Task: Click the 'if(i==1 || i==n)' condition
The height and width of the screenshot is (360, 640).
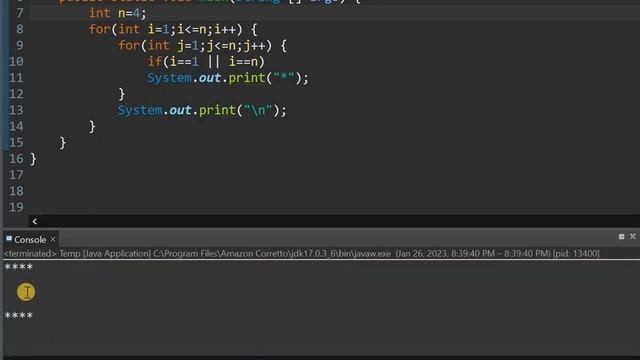Action: click(x=206, y=62)
